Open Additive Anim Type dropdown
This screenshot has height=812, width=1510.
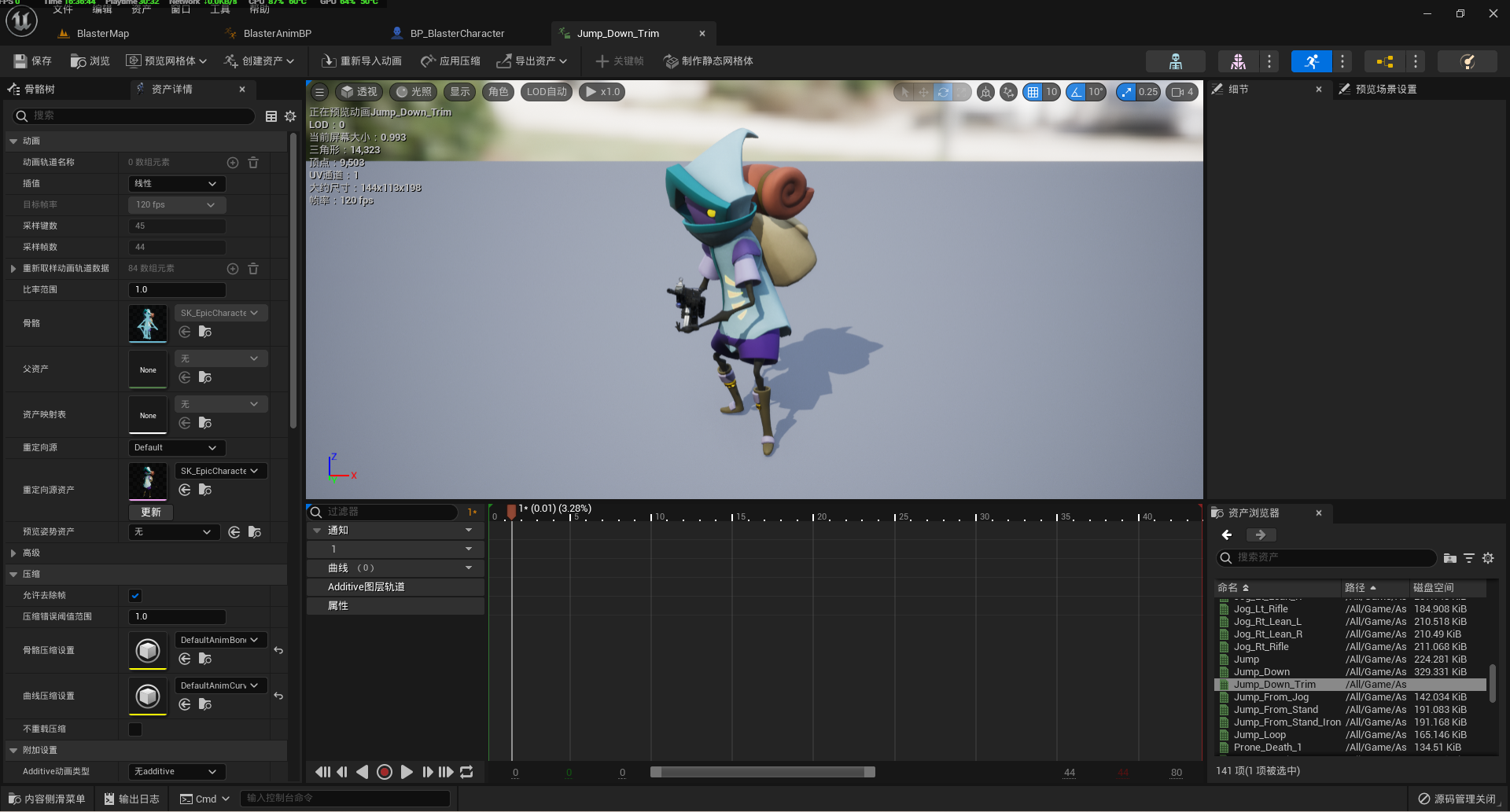pyautogui.click(x=177, y=772)
